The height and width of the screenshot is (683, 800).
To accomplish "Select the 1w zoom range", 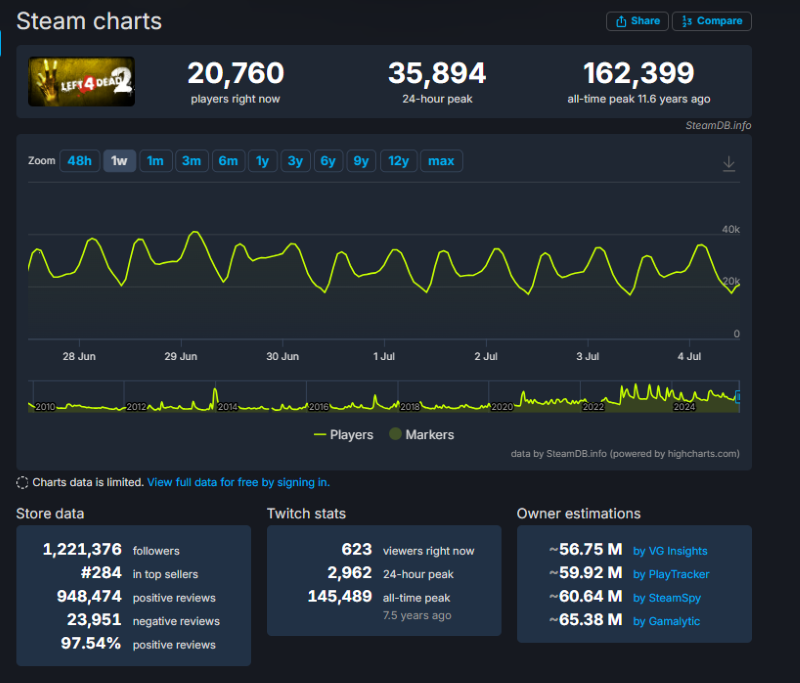I will tap(119, 161).
